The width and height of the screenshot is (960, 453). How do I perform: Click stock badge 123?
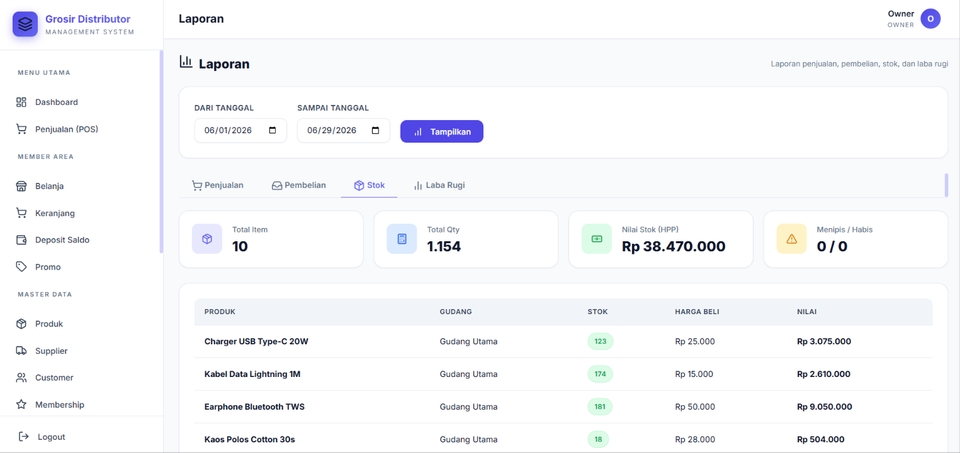pos(600,342)
